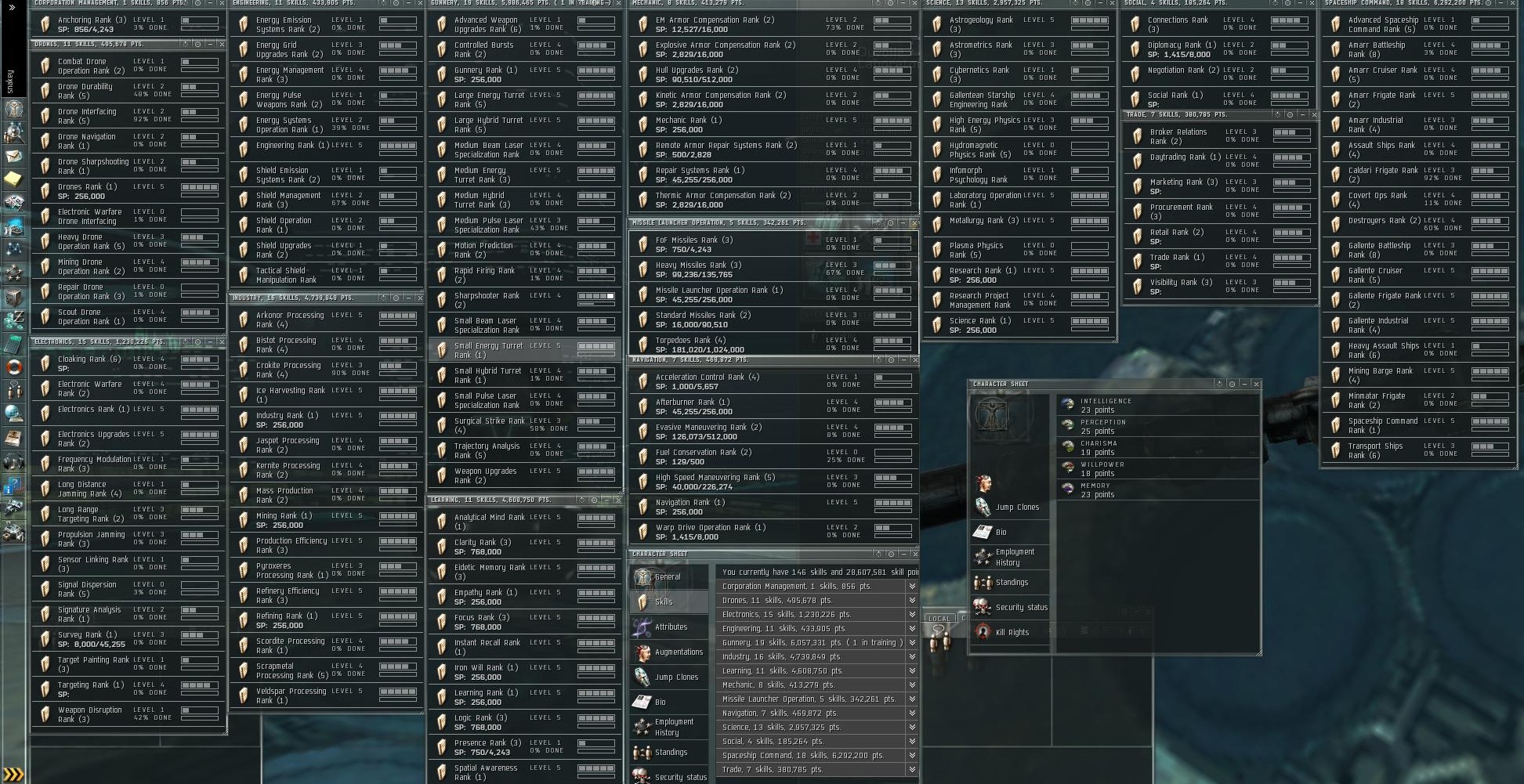Open the calculator icon in the sidebar
The height and width of the screenshot is (784, 1524).
[14, 344]
